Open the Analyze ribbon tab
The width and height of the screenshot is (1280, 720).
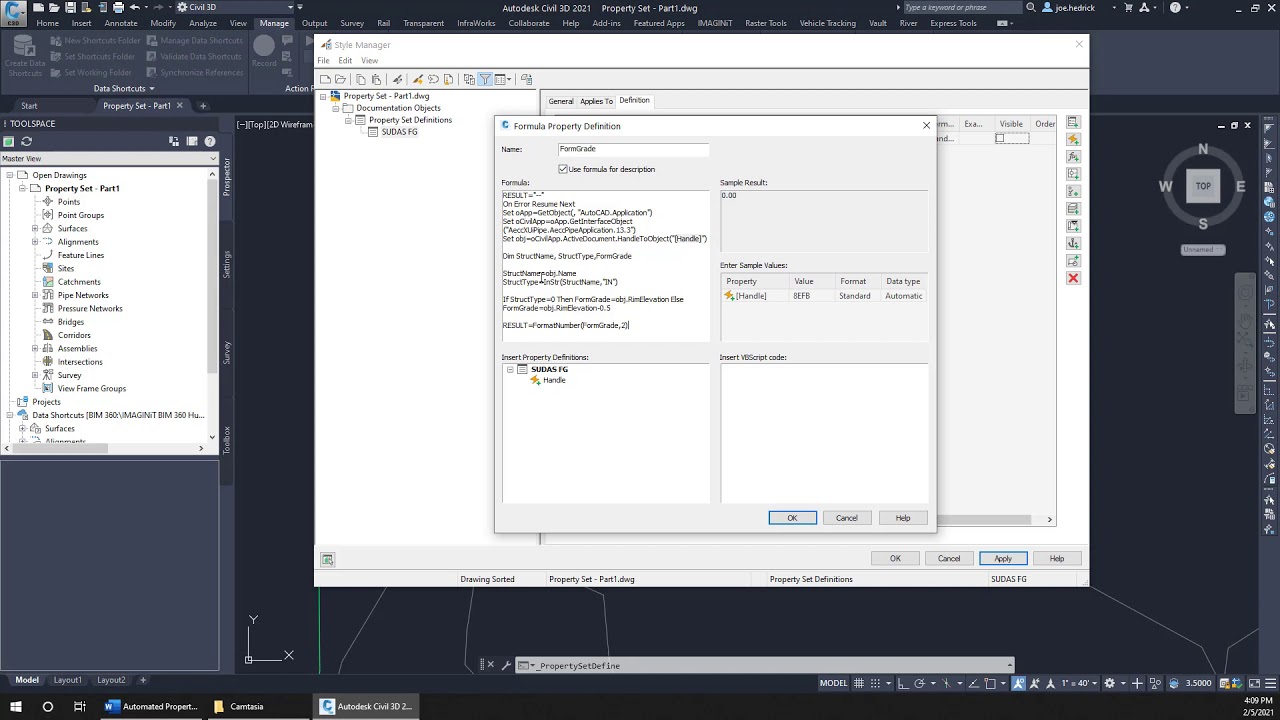coord(203,23)
